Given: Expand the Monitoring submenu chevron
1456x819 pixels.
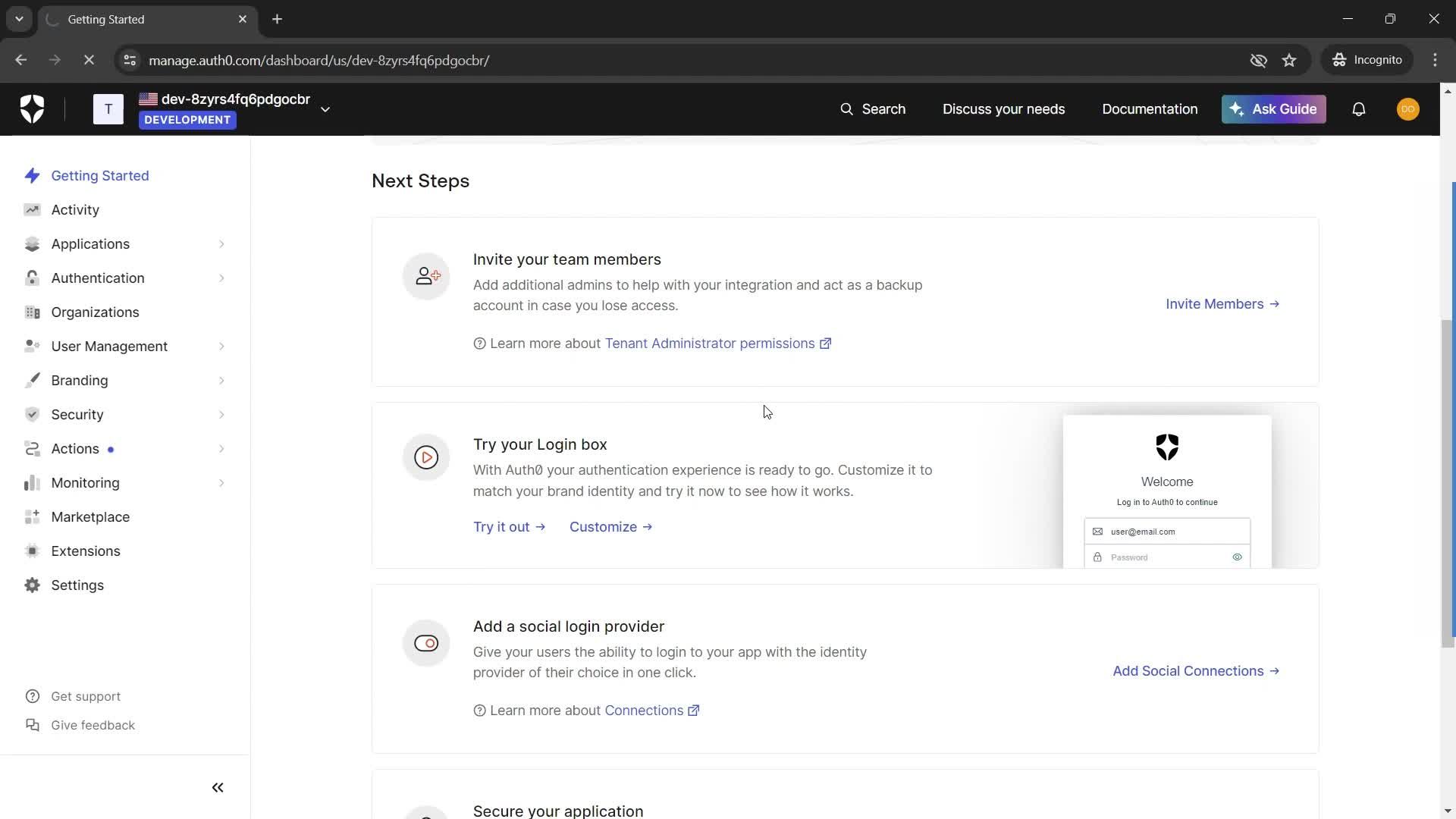Looking at the screenshot, I should (221, 483).
